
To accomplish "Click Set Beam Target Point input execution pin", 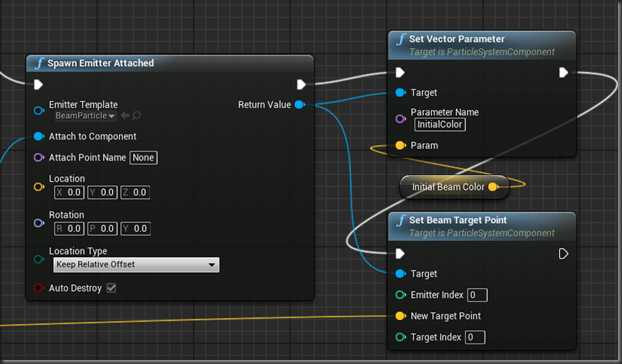I will pos(400,254).
